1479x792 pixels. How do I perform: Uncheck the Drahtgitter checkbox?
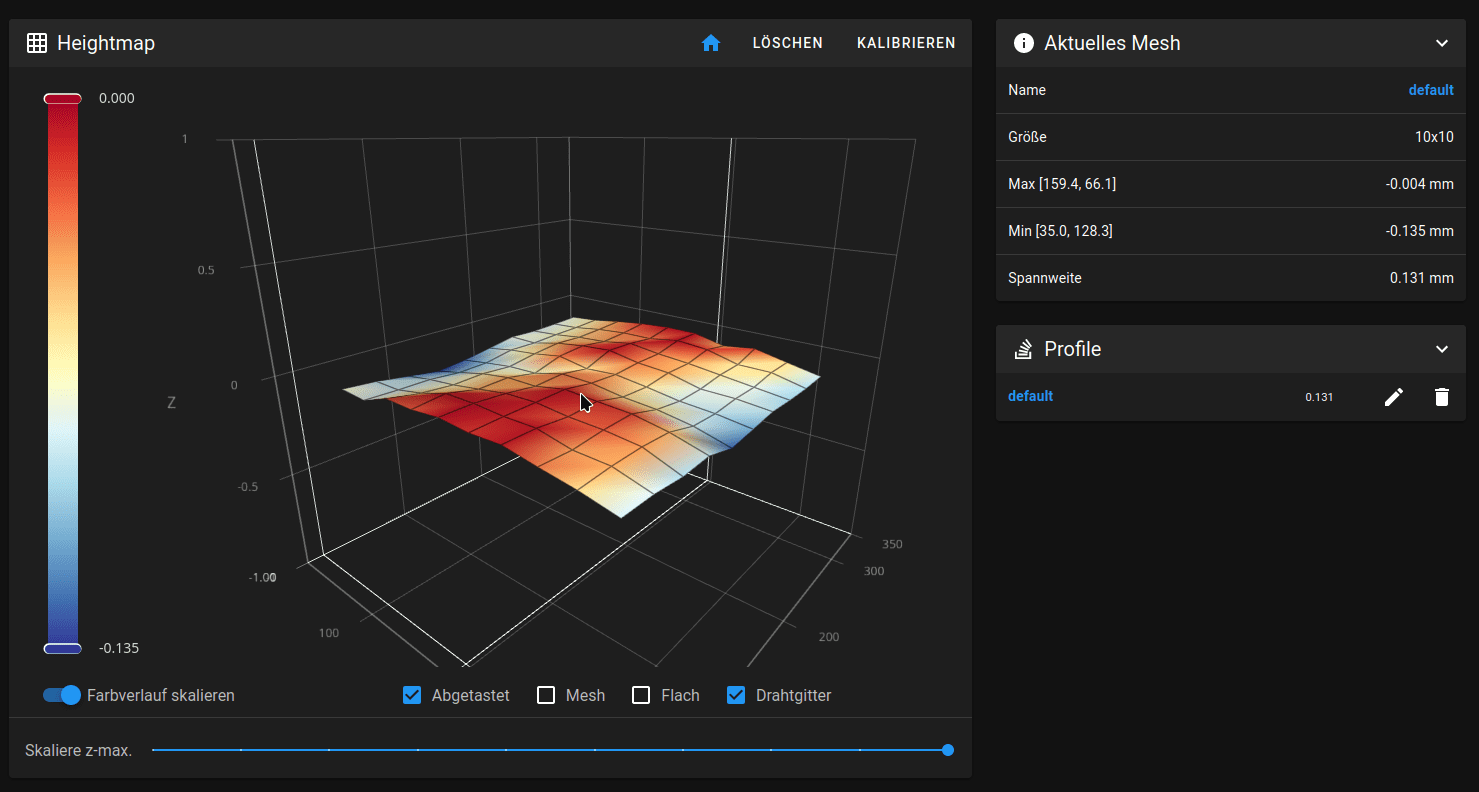click(x=736, y=695)
